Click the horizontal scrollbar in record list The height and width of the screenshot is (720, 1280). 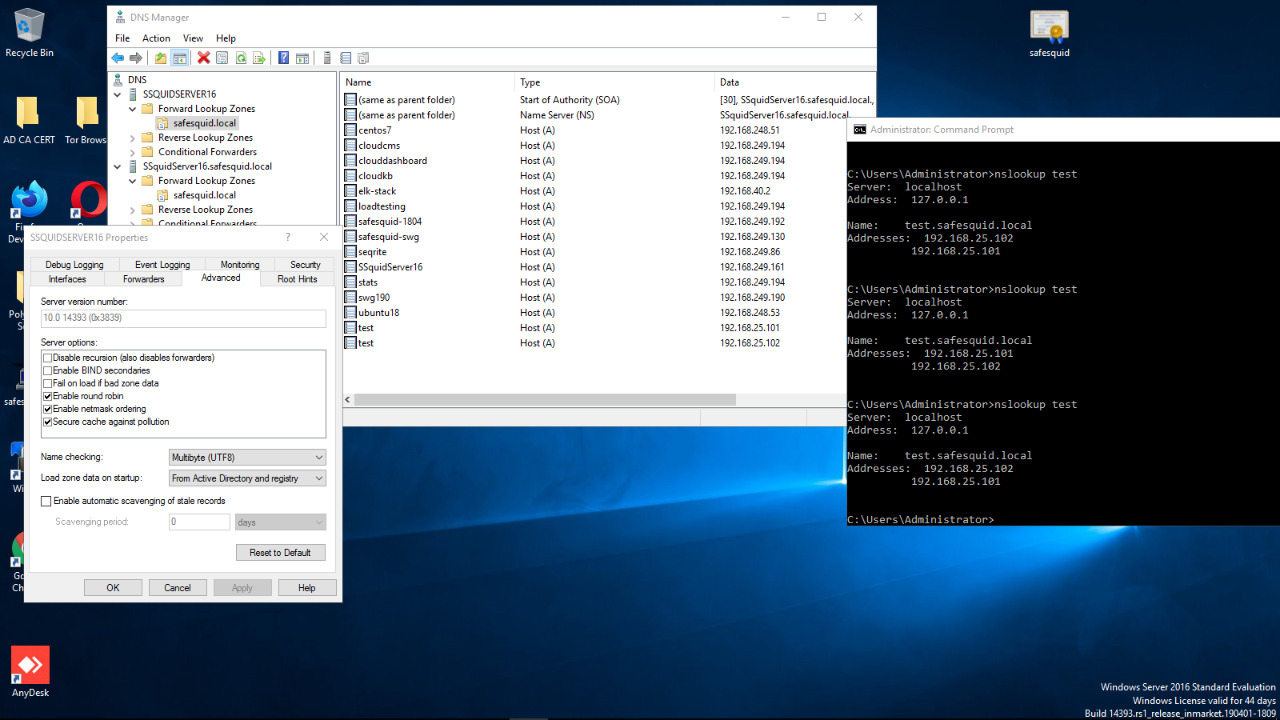pos(545,400)
